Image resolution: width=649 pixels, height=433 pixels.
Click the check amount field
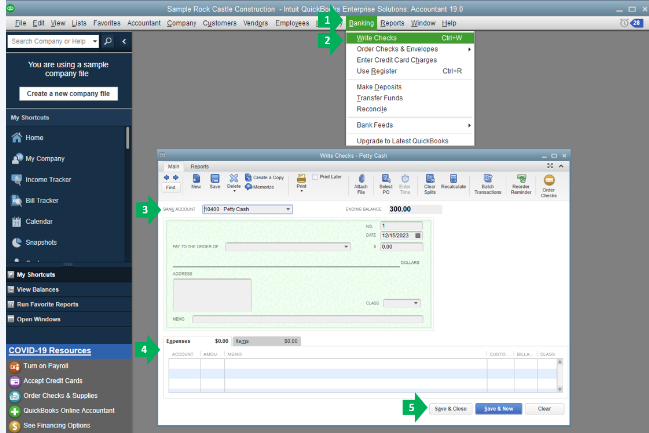coord(401,247)
